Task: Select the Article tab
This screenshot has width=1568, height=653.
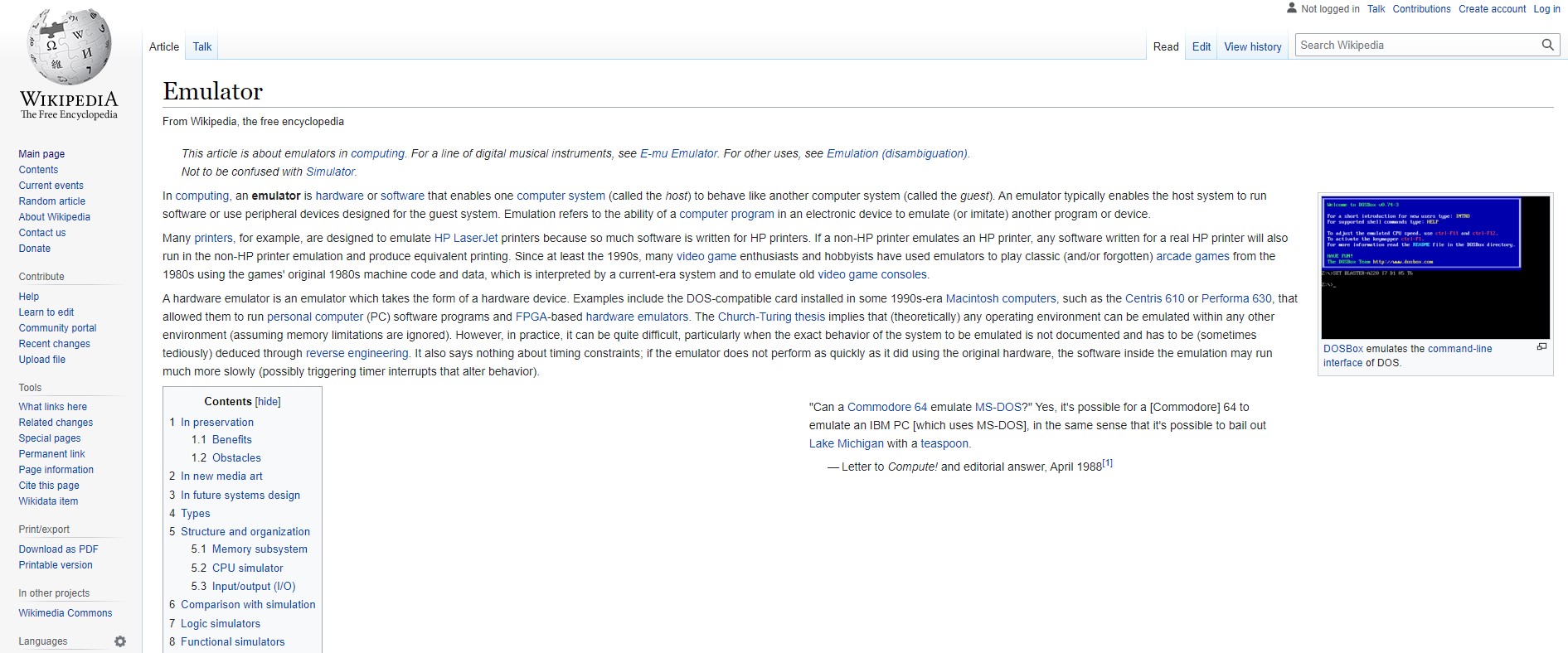Action: (164, 46)
